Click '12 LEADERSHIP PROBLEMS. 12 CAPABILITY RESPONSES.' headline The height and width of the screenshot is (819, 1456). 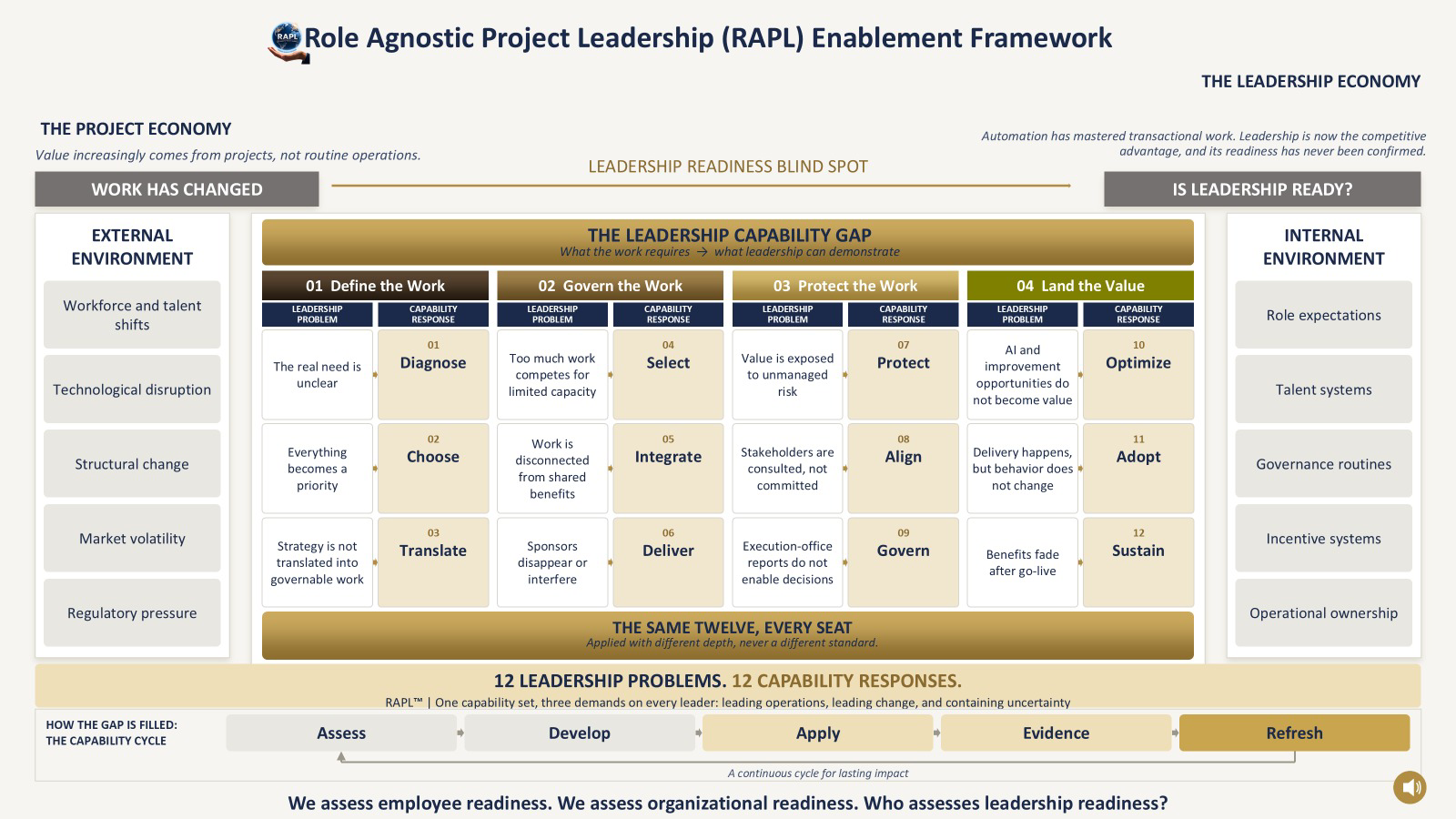[x=728, y=681]
